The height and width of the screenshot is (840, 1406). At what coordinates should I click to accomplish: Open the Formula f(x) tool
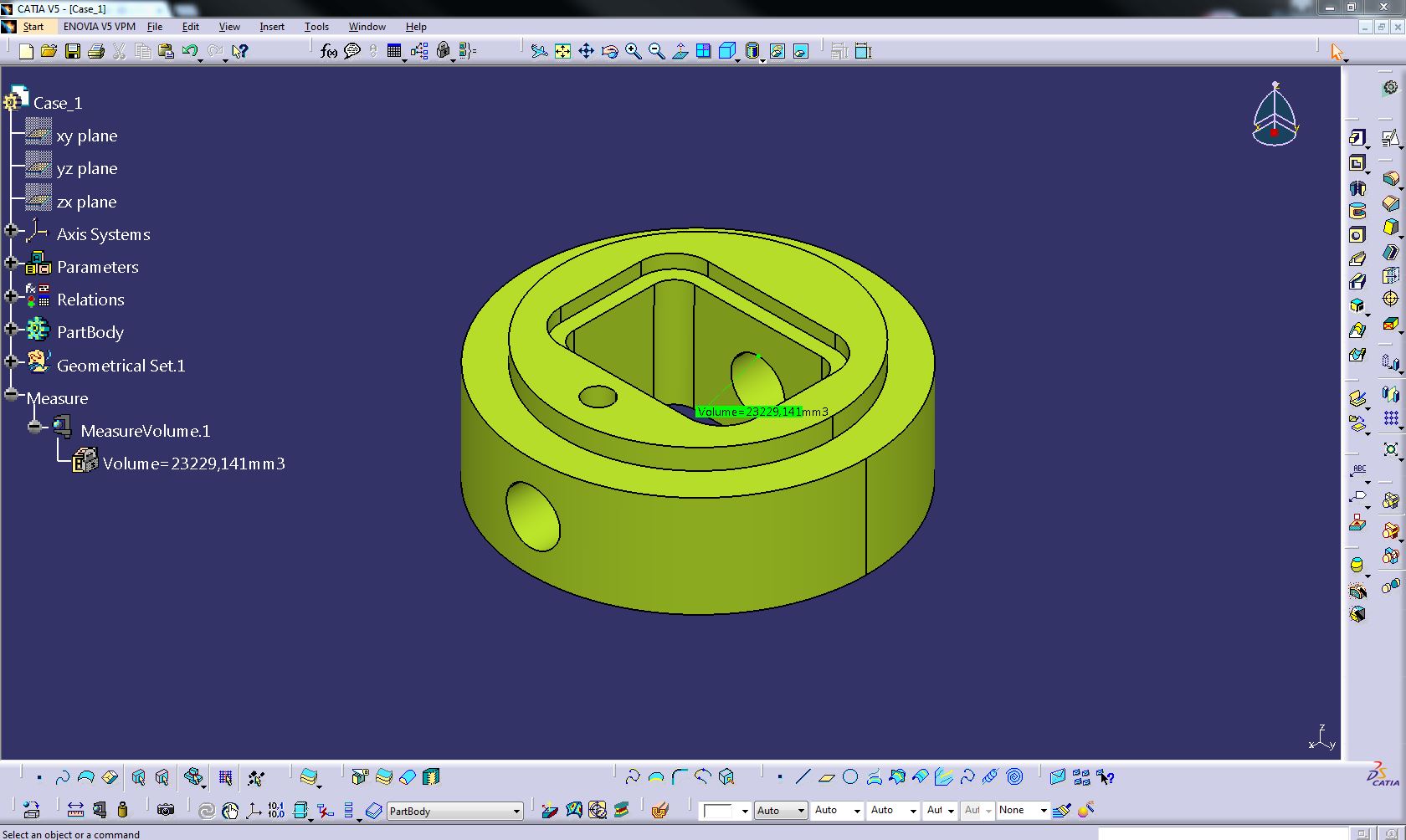tap(329, 52)
